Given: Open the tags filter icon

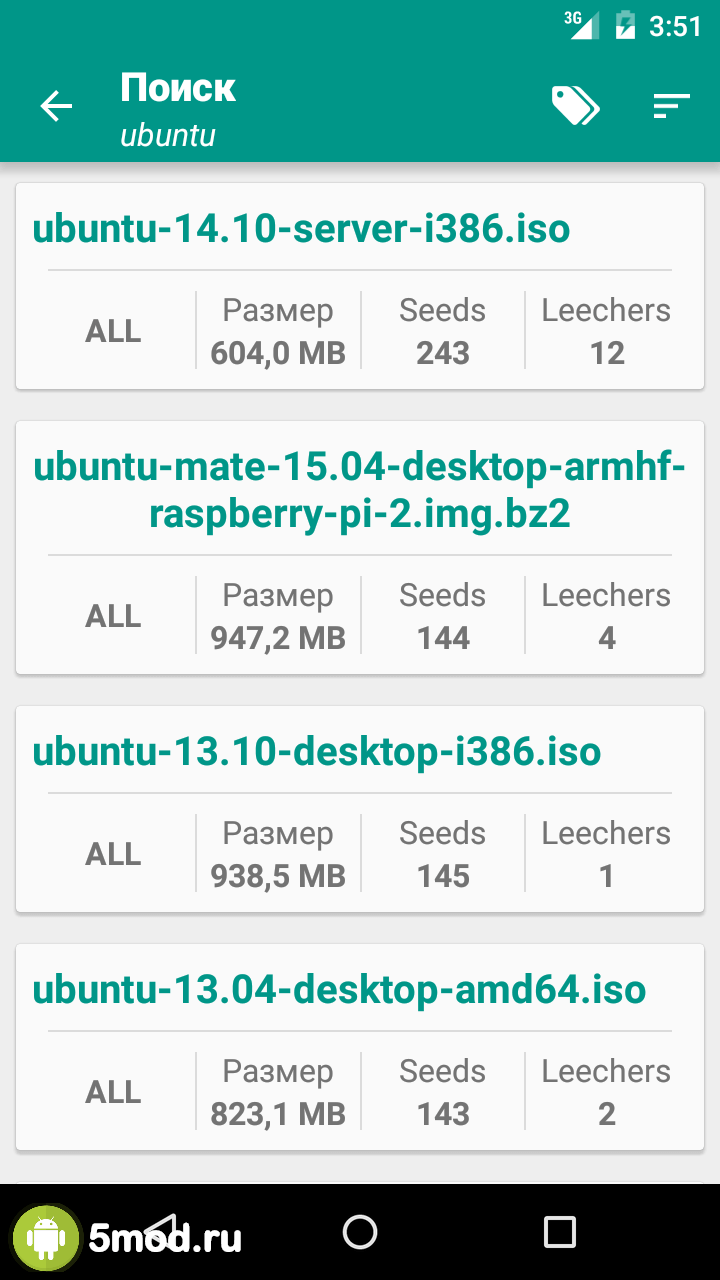Looking at the screenshot, I should tap(575, 105).
